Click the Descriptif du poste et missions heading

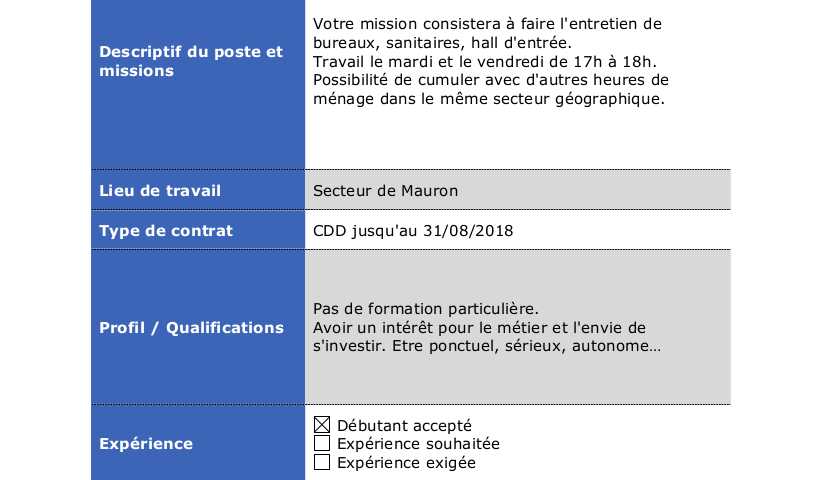coord(191,61)
